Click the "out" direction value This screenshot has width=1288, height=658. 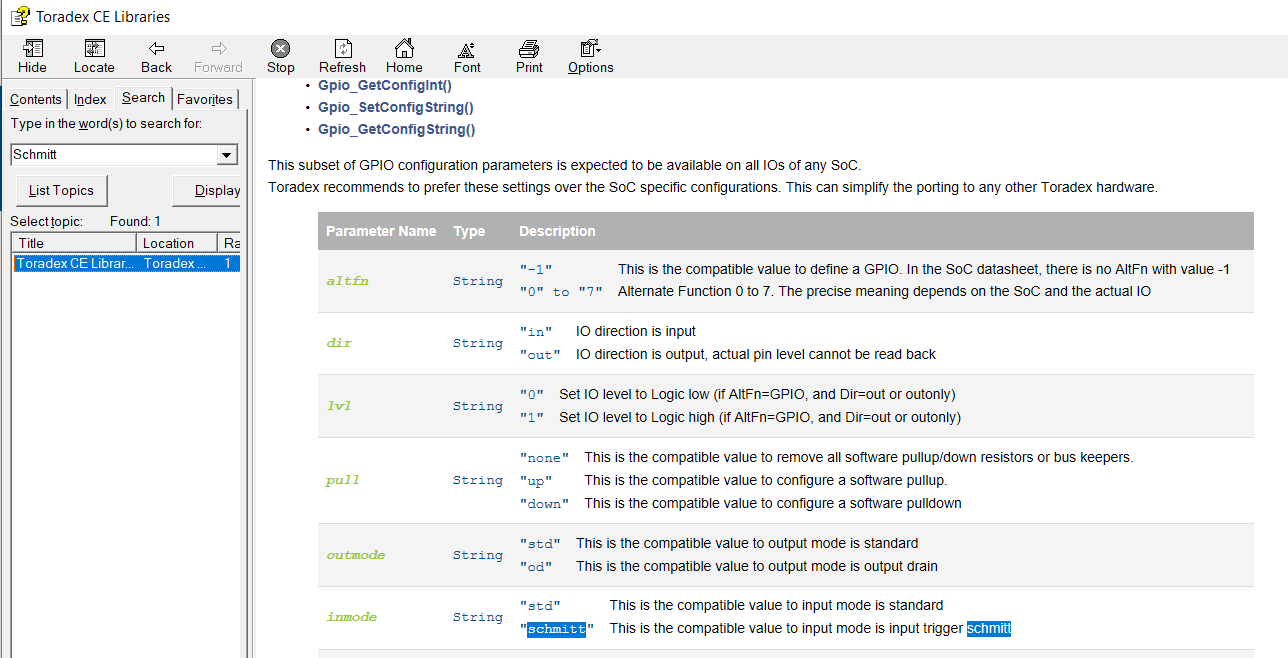click(540, 355)
